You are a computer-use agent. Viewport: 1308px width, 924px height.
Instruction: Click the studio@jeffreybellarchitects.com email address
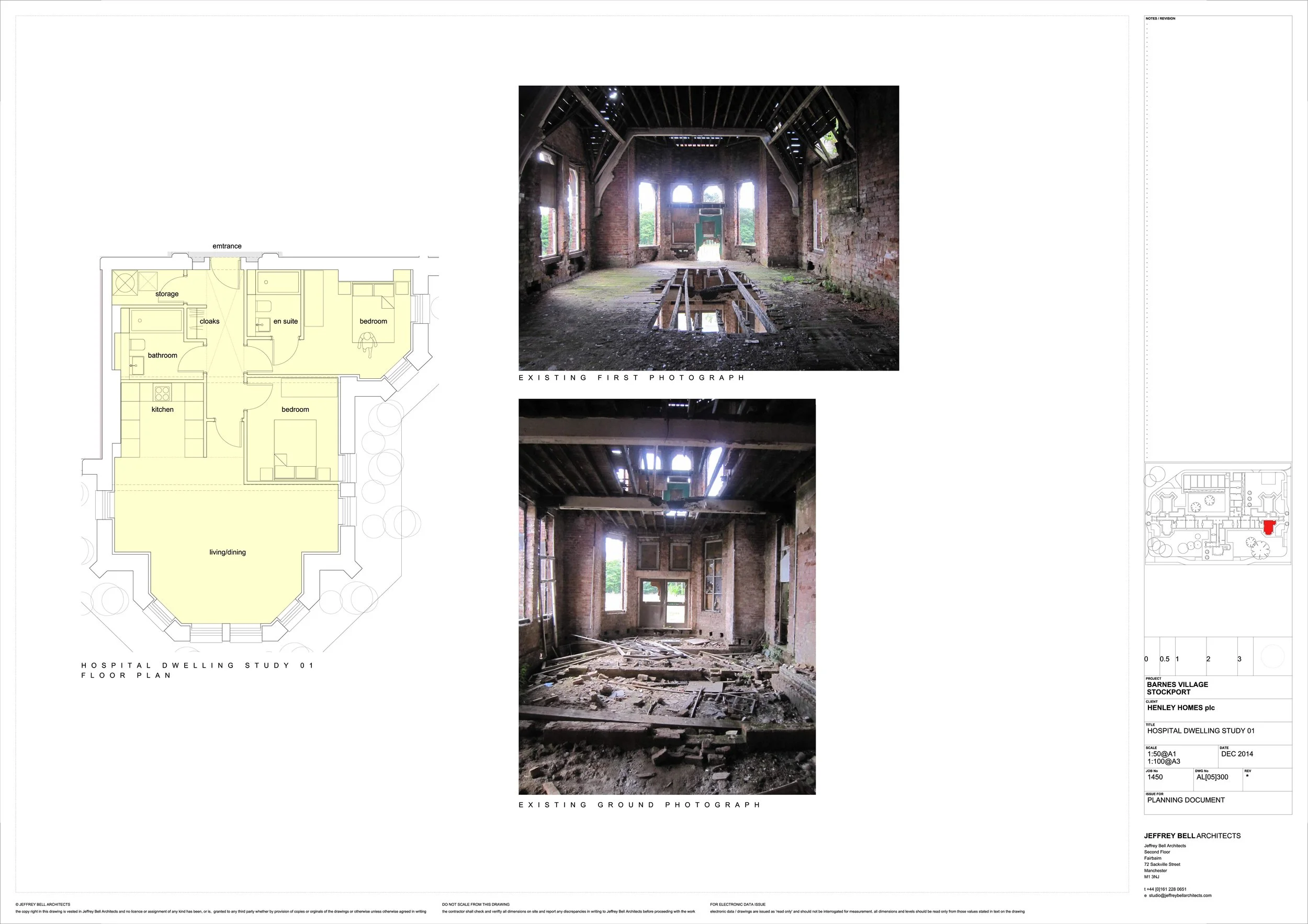pos(1180,896)
